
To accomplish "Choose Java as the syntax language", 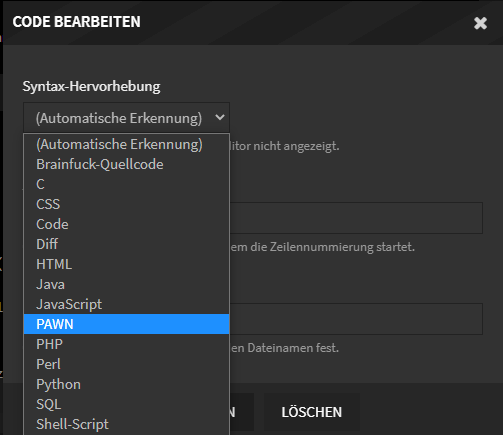I will click(126, 284).
